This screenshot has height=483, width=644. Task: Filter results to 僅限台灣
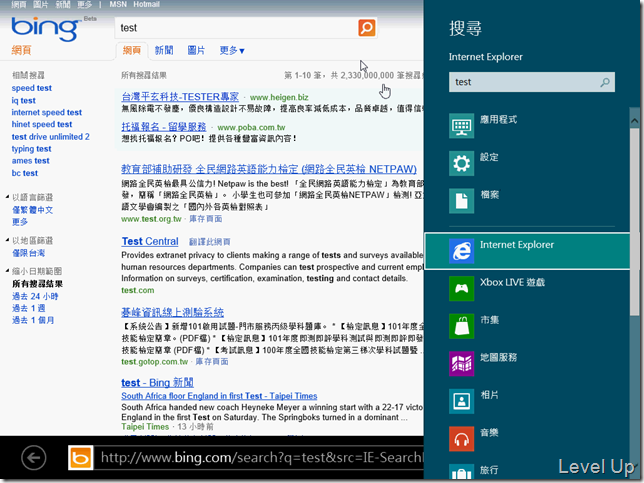[28, 253]
